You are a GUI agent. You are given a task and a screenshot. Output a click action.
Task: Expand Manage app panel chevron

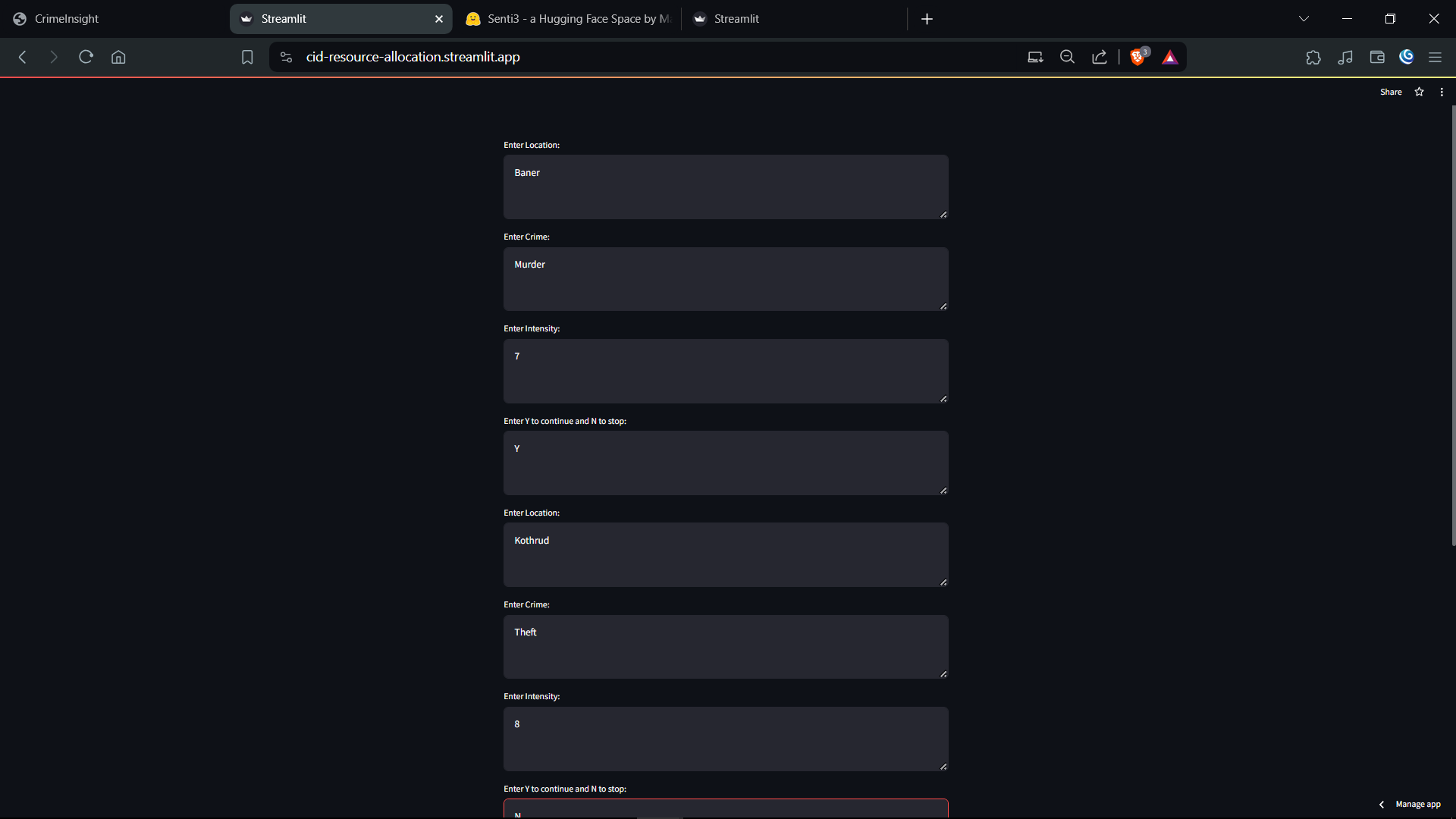tap(1382, 805)
